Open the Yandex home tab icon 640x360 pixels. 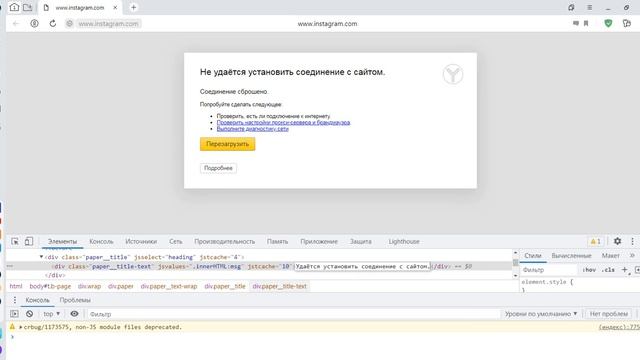click(x=14, y=7)
